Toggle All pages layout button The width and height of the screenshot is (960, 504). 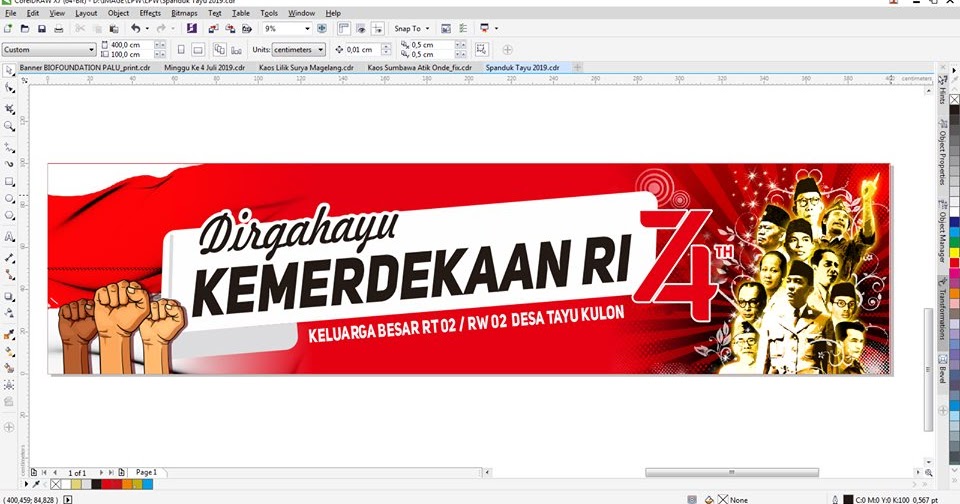pyautogui.click(x=219, y=50)
